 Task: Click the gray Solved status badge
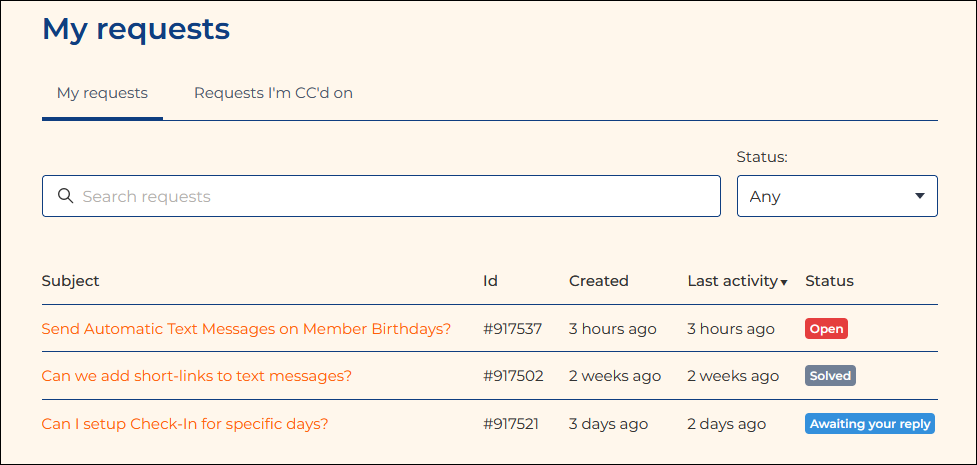[830, 376]
